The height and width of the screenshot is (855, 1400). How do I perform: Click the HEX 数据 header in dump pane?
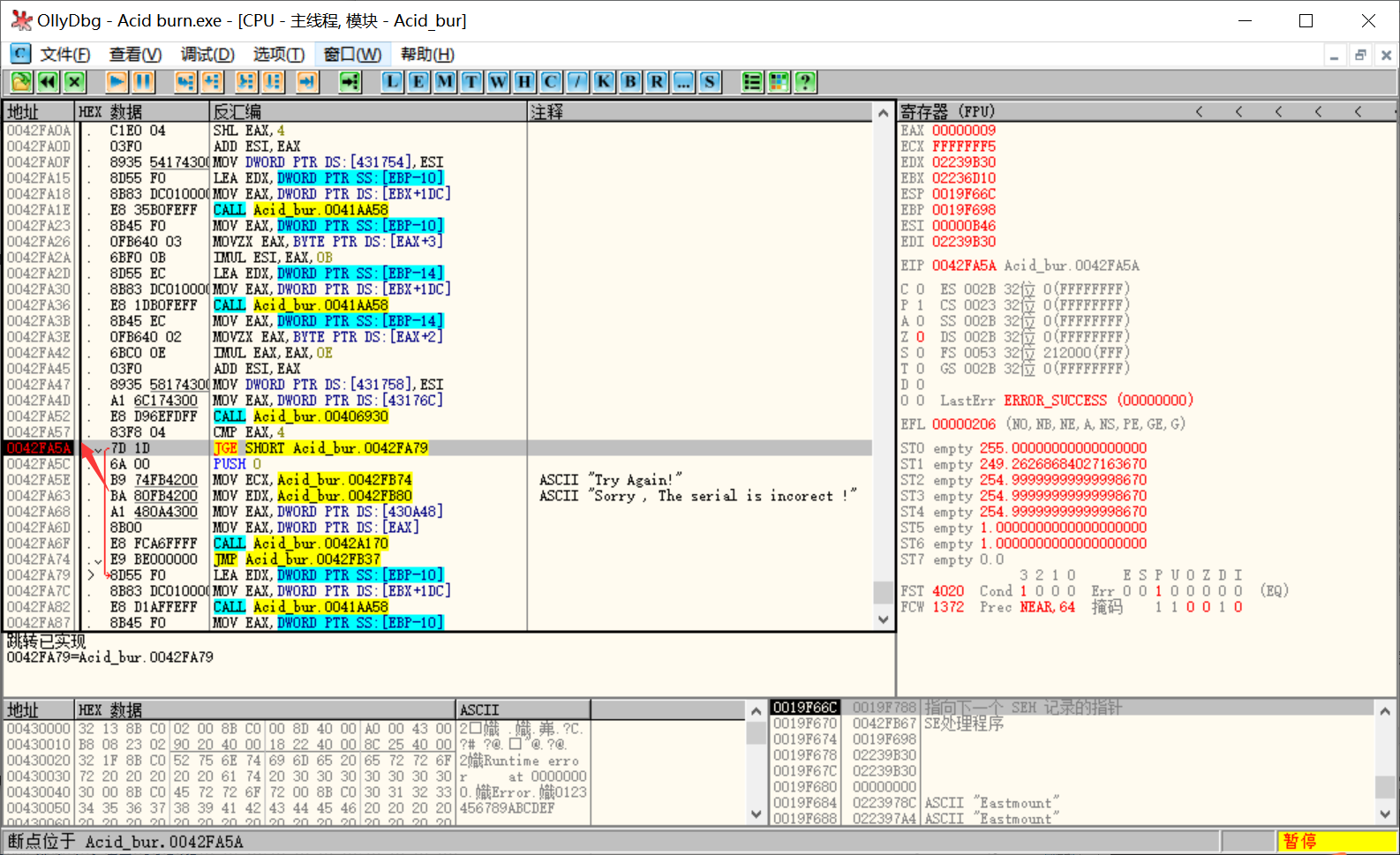click(265, 710)
